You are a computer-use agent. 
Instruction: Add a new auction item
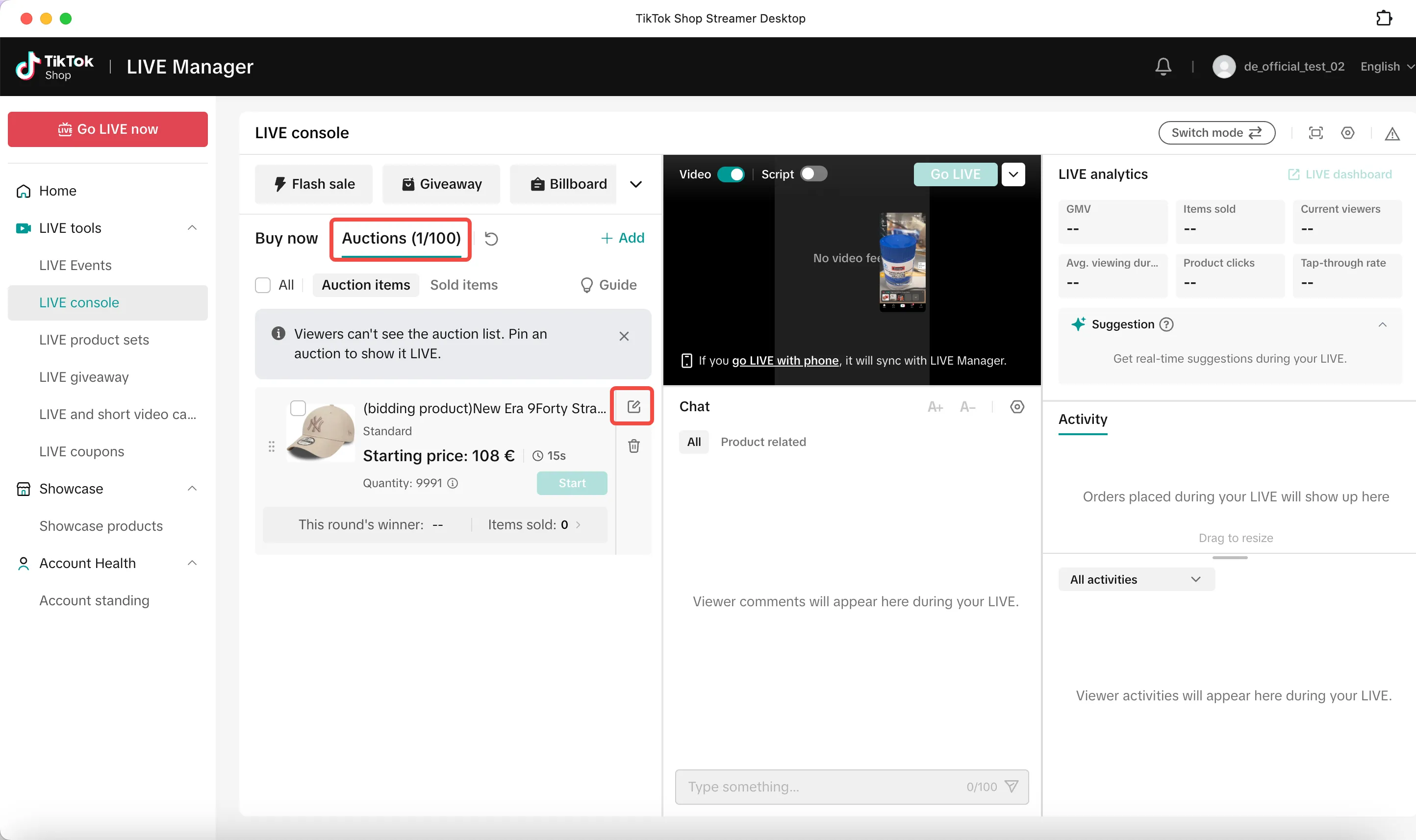[622, 238]
